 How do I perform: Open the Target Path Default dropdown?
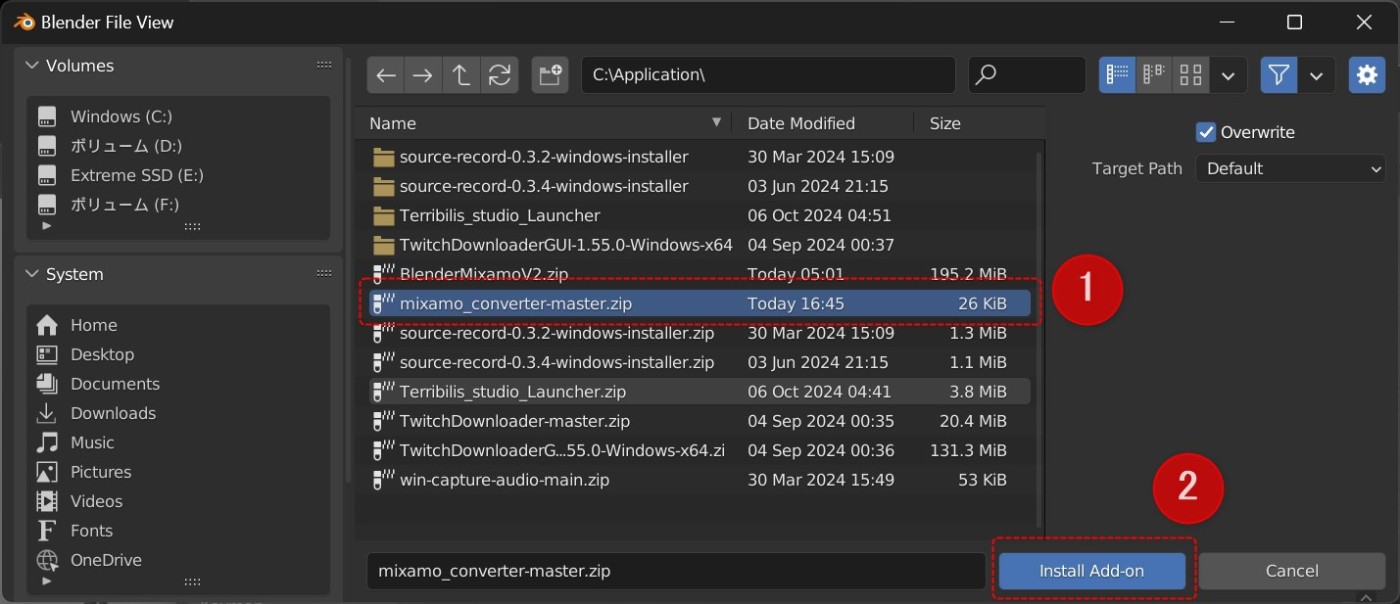pos(1290,168)
